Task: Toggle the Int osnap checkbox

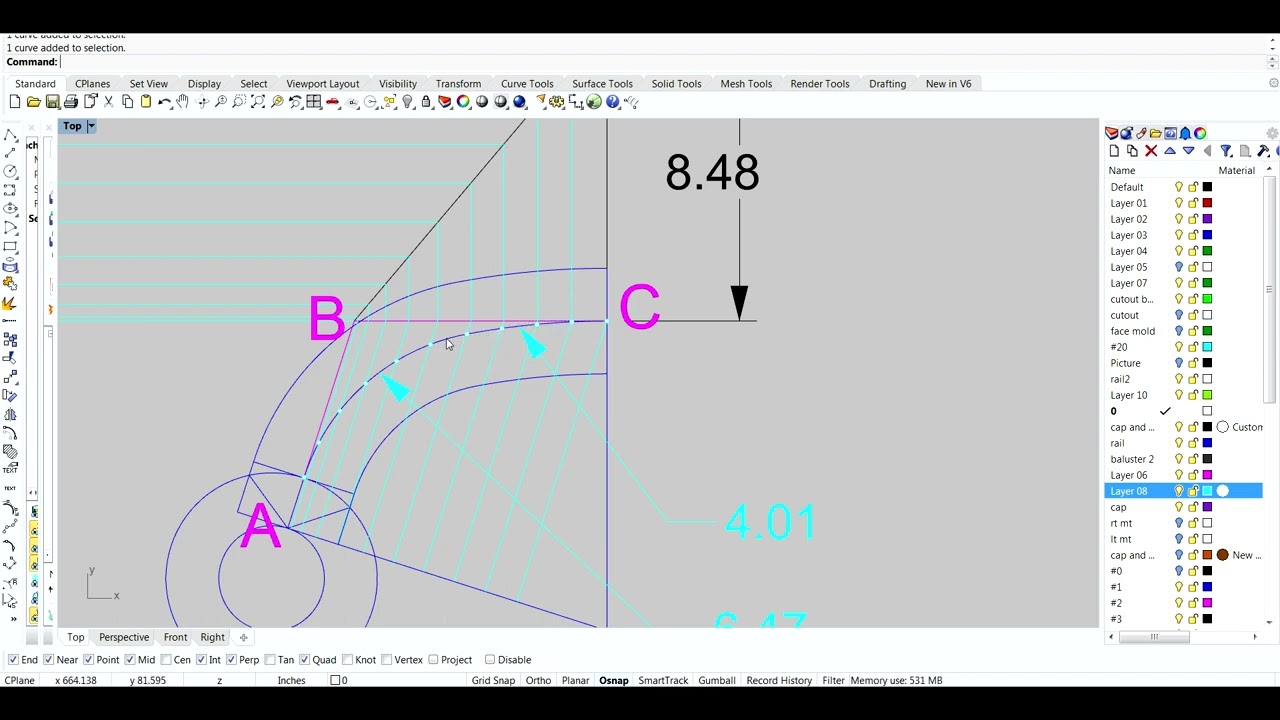Action: [200, 660]
